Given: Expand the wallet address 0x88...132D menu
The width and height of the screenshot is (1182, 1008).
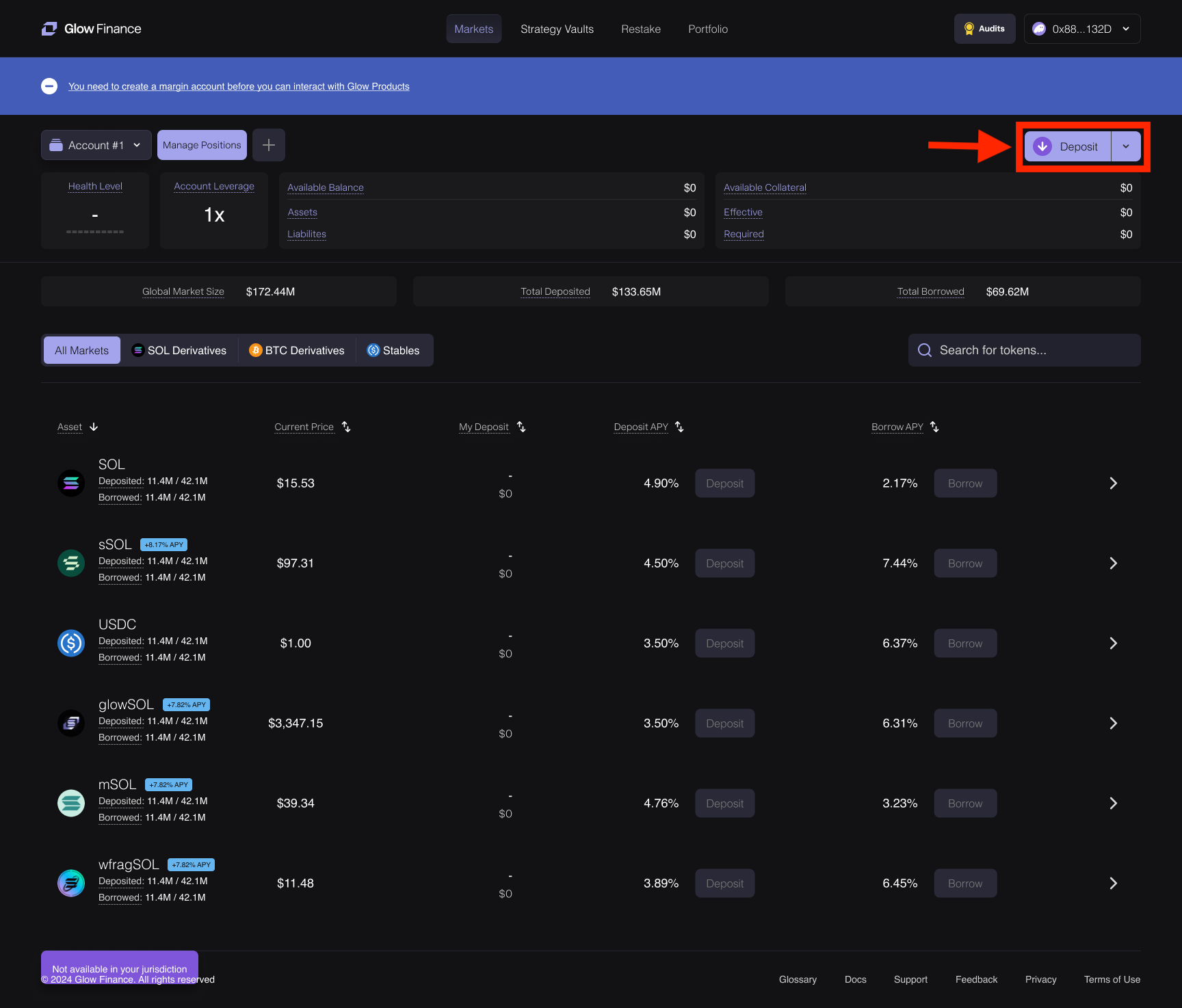Looking at the screenshot, I should click(x=1081, y=29).
